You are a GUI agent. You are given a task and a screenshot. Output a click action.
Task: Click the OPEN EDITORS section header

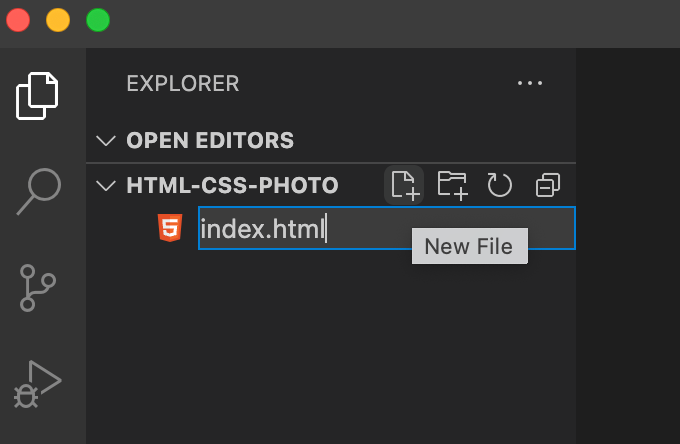tap(210, 140)
